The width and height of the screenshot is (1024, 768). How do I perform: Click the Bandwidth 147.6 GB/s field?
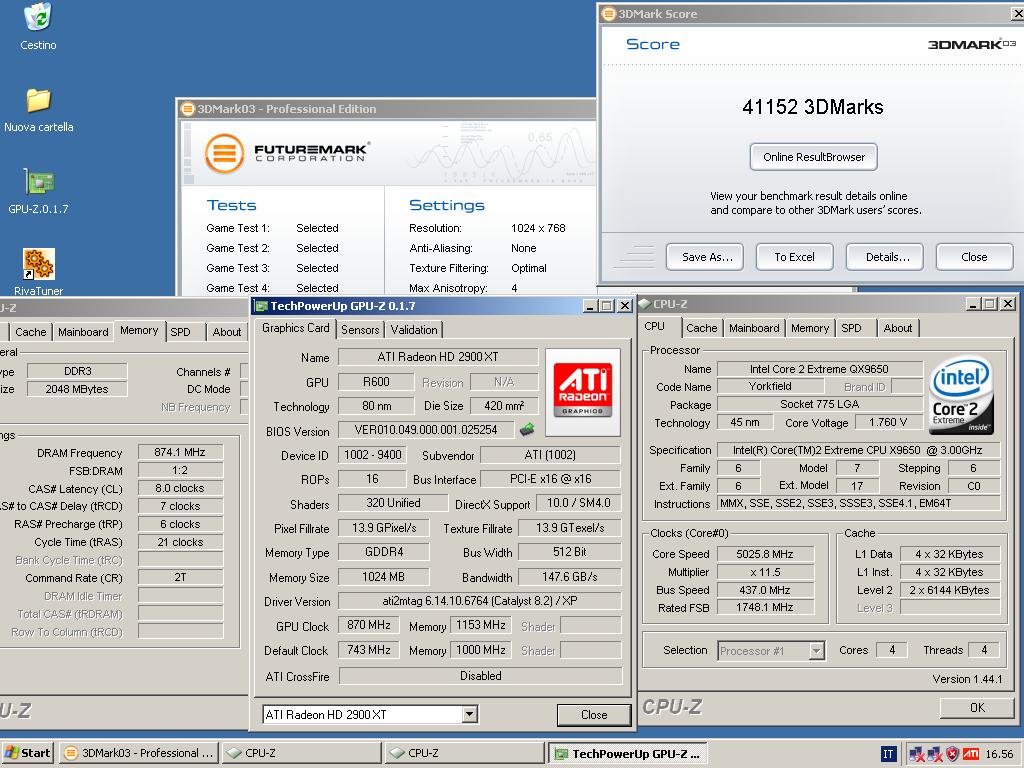[x=569, y=577]
